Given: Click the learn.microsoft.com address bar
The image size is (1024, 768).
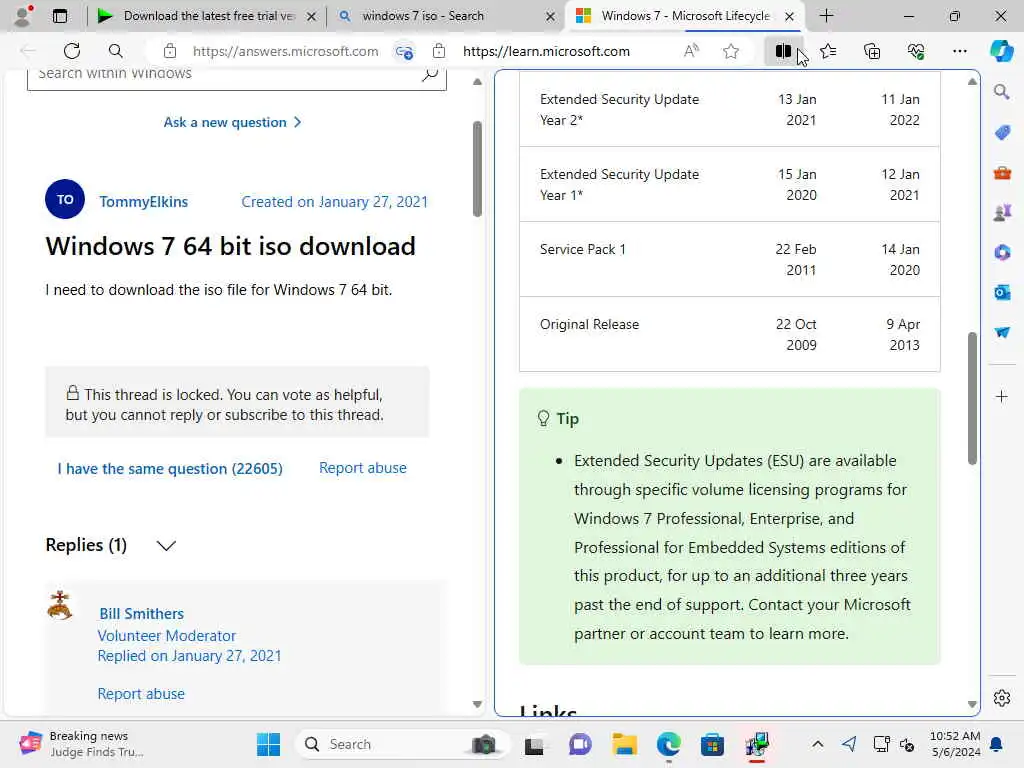Looking at the screenshot, I should [546, 51].
